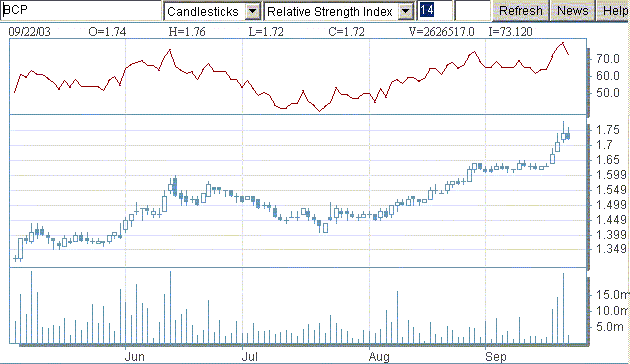Screen dimensions: 630x364
Task: Click the period field showing 14
Action: click(435, 11)
